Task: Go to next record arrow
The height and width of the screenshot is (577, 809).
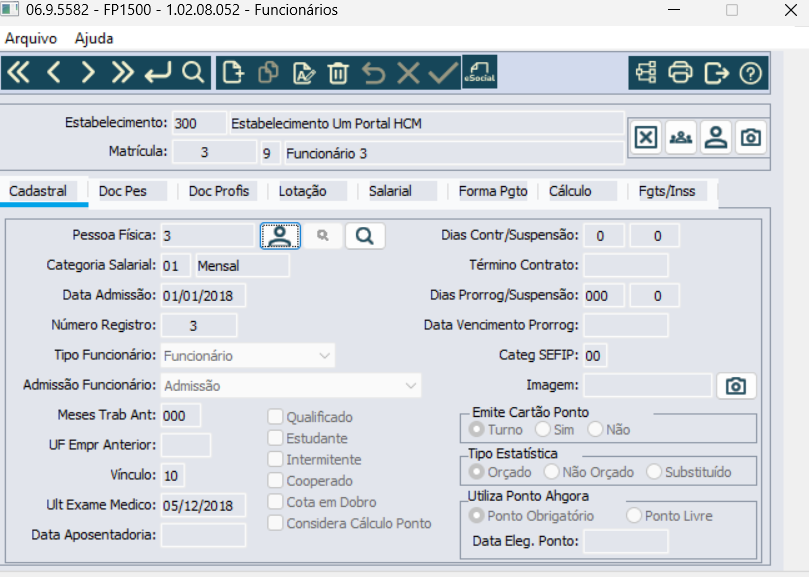Action: pyautogui.click(x=88, y=72)
